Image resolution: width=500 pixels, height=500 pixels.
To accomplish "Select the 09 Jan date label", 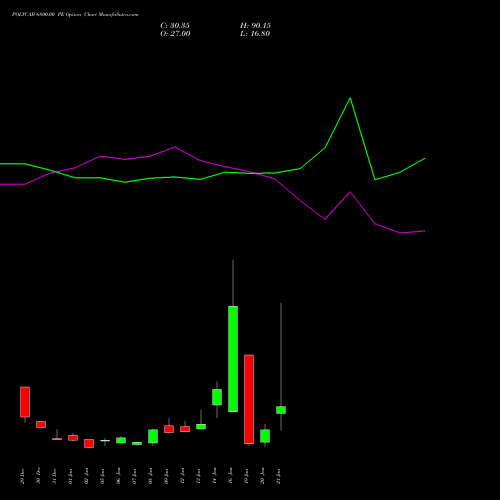I will click(166, 476).
